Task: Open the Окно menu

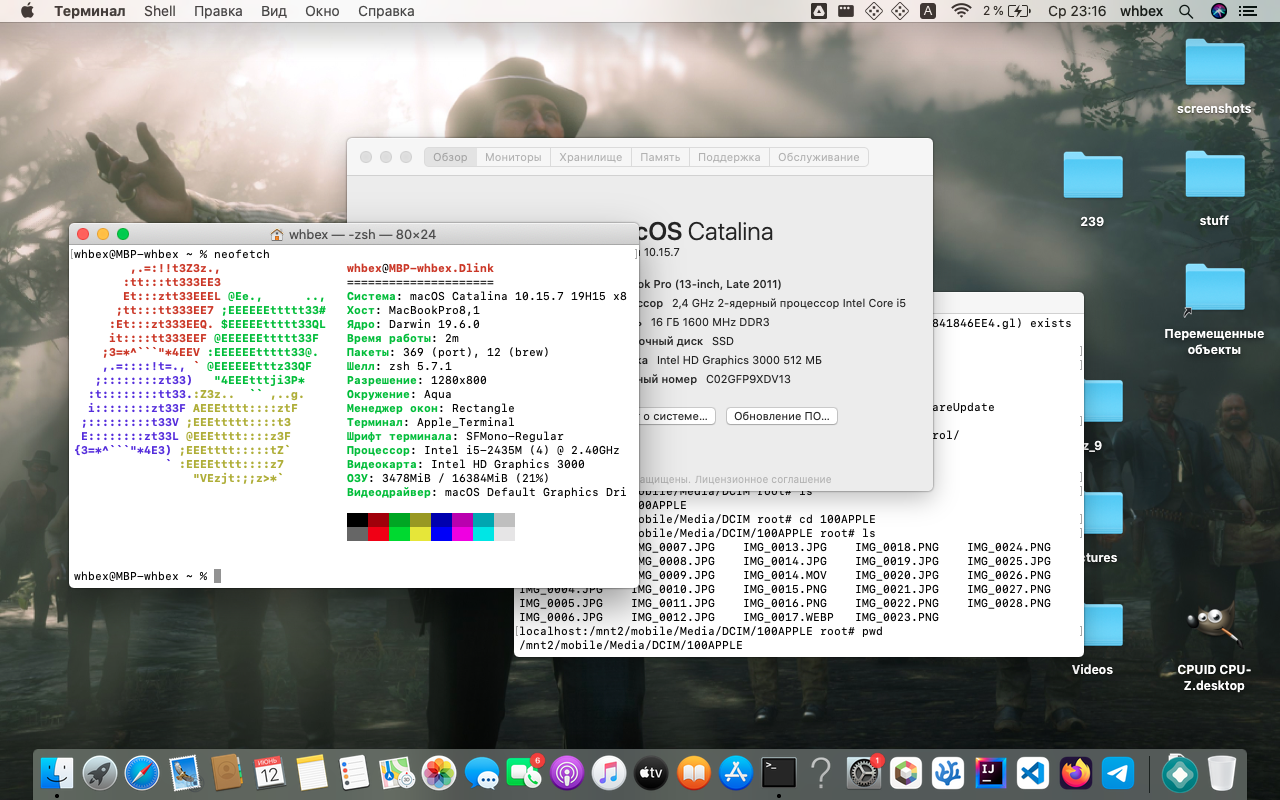Action: coord(322,11)
